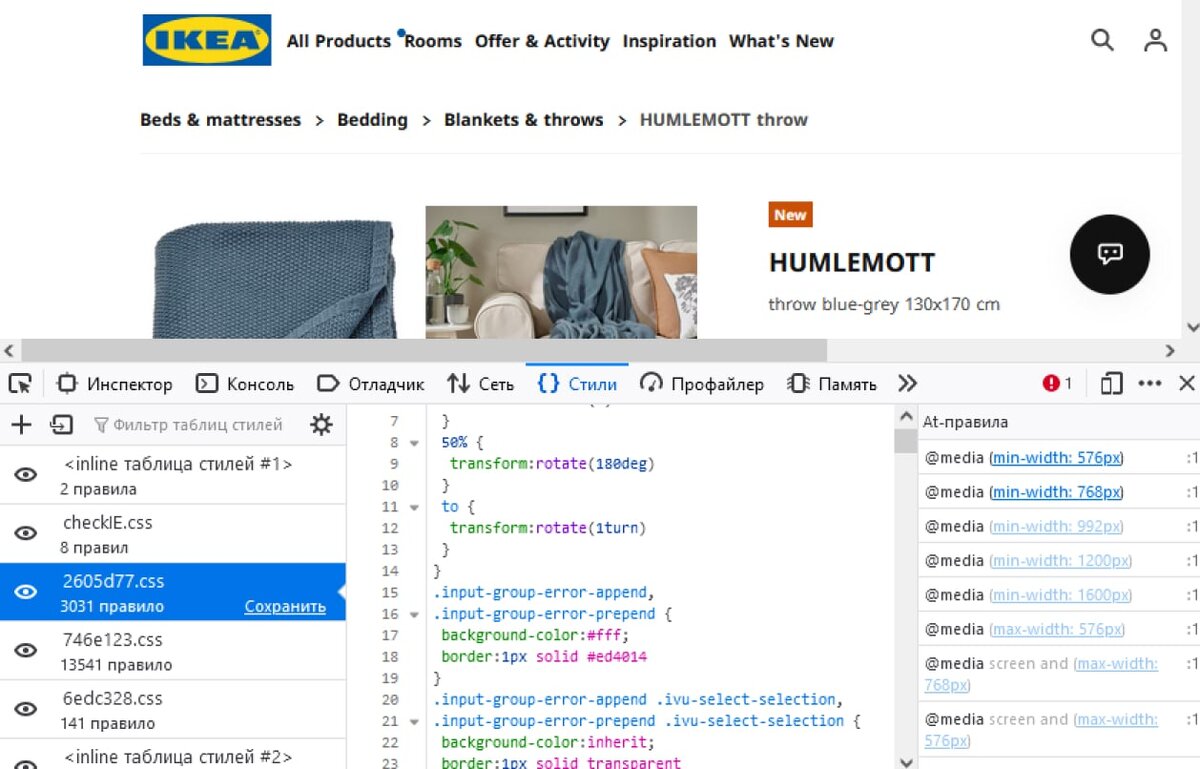Switch to the Консоль tab

[x=245, y=384]
